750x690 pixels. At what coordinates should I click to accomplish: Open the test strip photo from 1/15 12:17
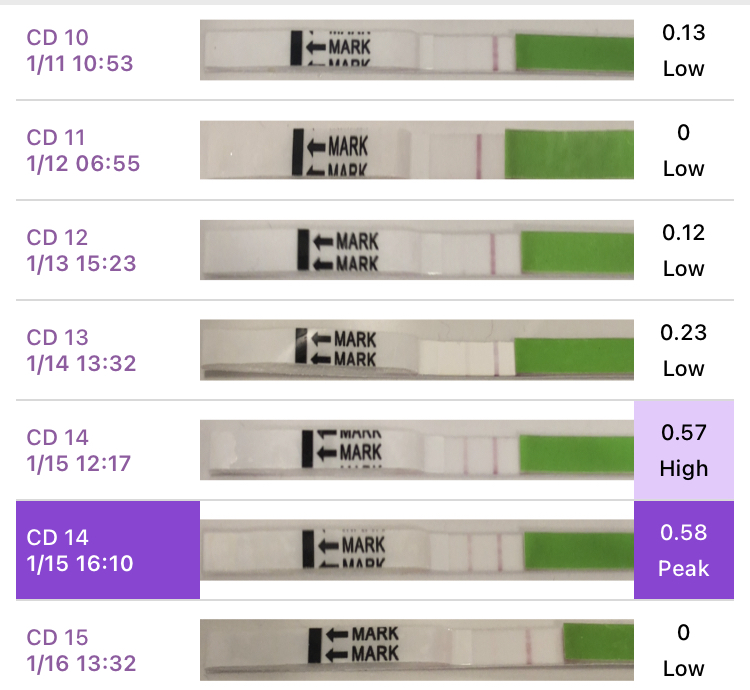tap(418, 450)
